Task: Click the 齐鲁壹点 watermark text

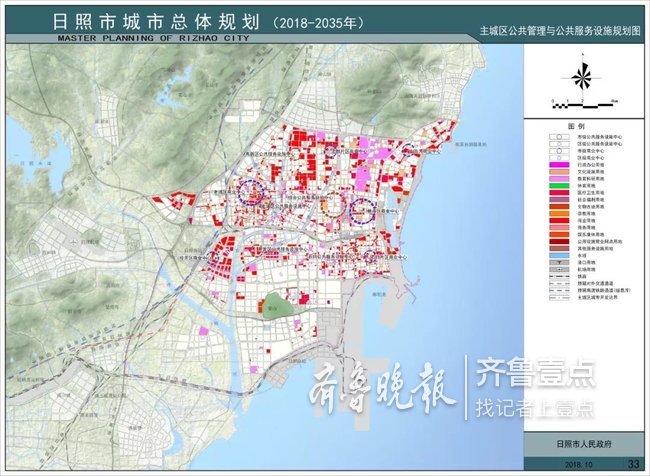Action: pyautogui.click(x=535, y=375)
